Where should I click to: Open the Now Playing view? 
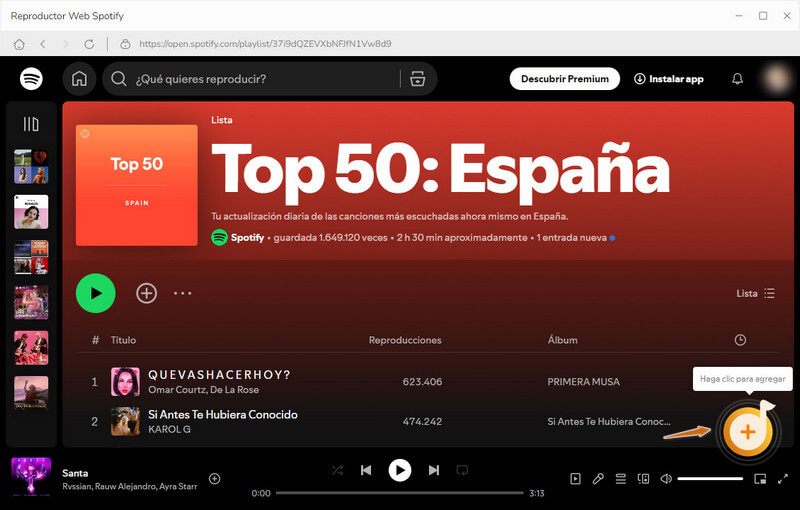click(x=575, y=478)
